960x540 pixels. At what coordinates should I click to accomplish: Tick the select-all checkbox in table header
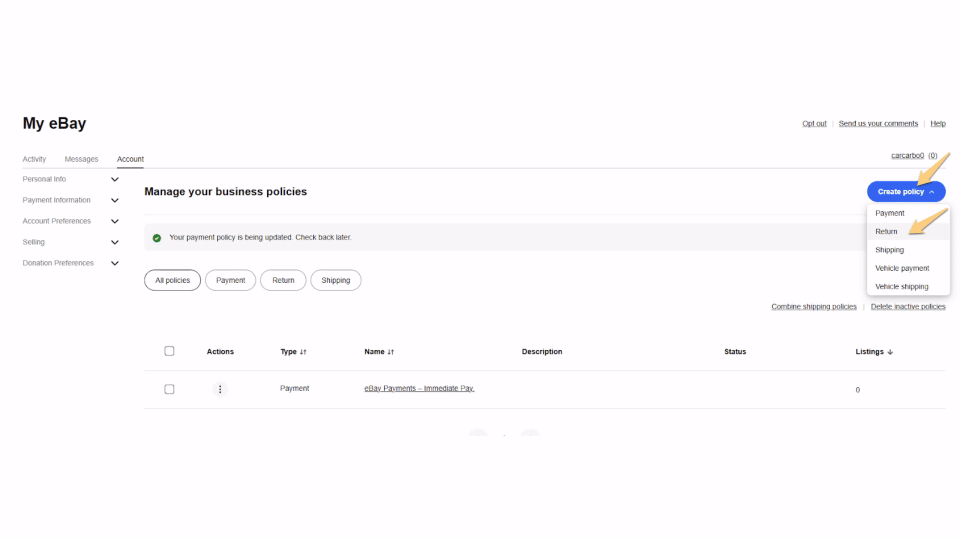[170, 351]
